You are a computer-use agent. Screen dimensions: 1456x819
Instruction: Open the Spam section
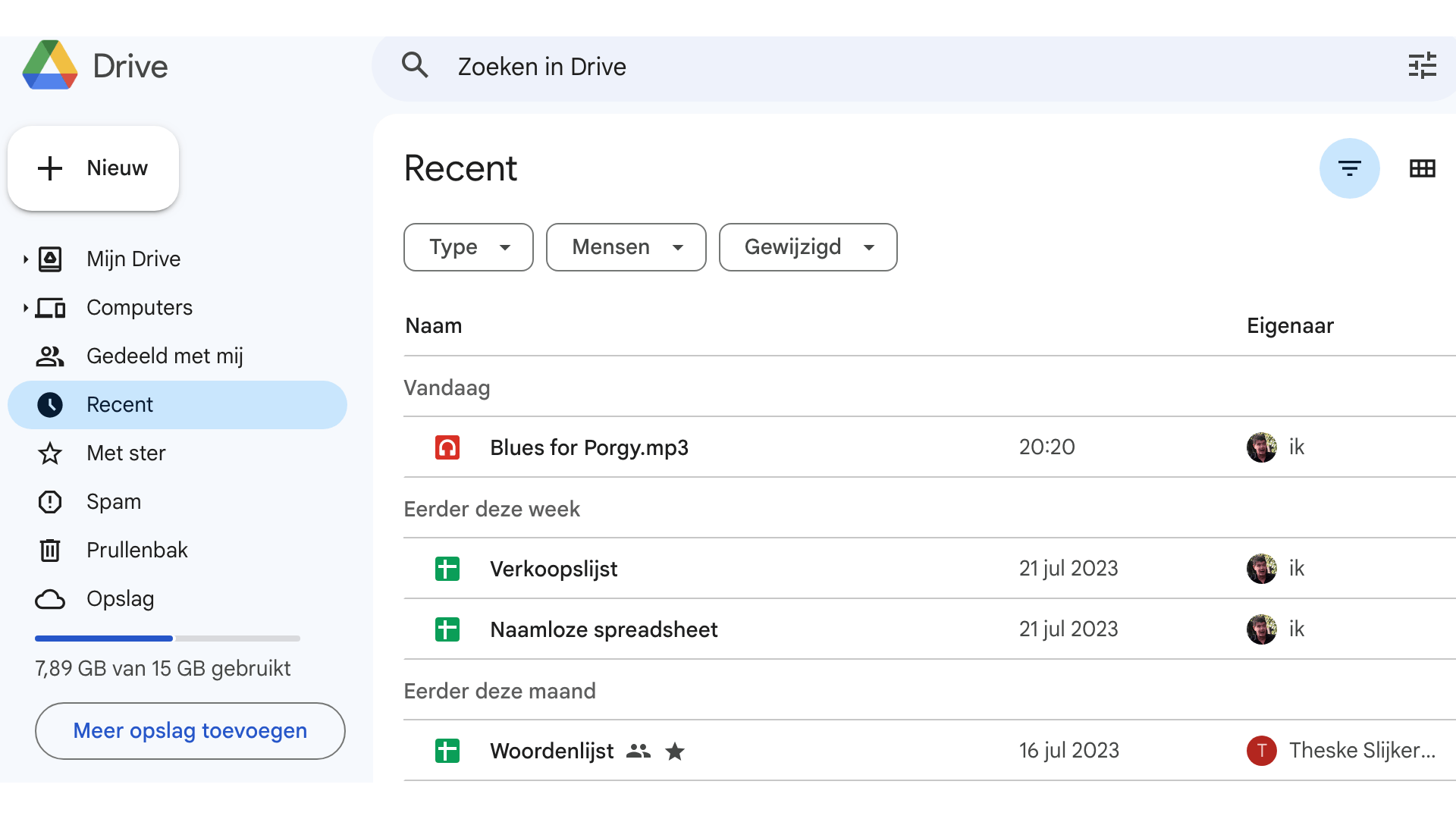tap(113, 501)
